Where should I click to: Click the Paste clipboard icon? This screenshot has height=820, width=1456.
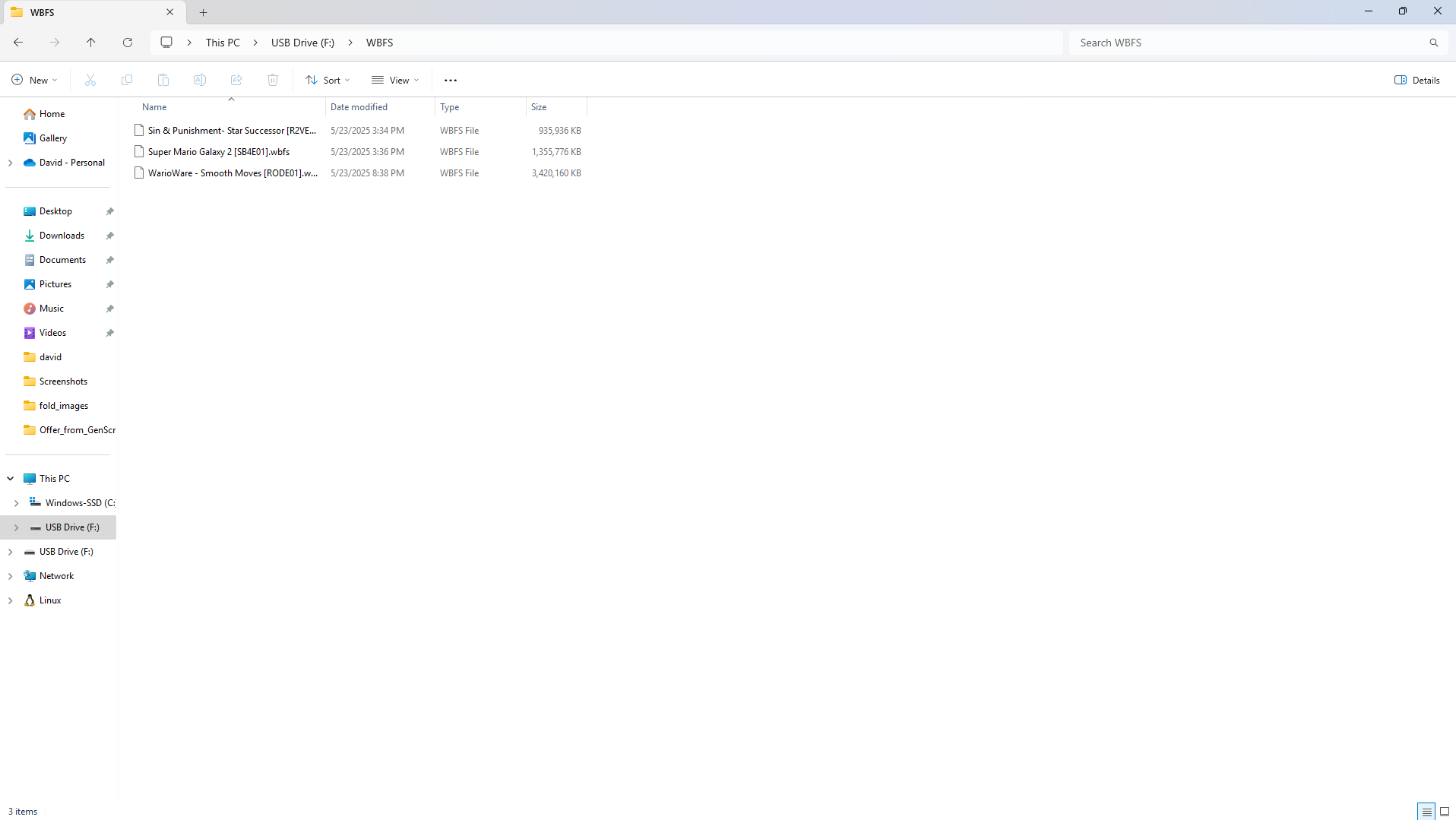click(x=163, y=80)
